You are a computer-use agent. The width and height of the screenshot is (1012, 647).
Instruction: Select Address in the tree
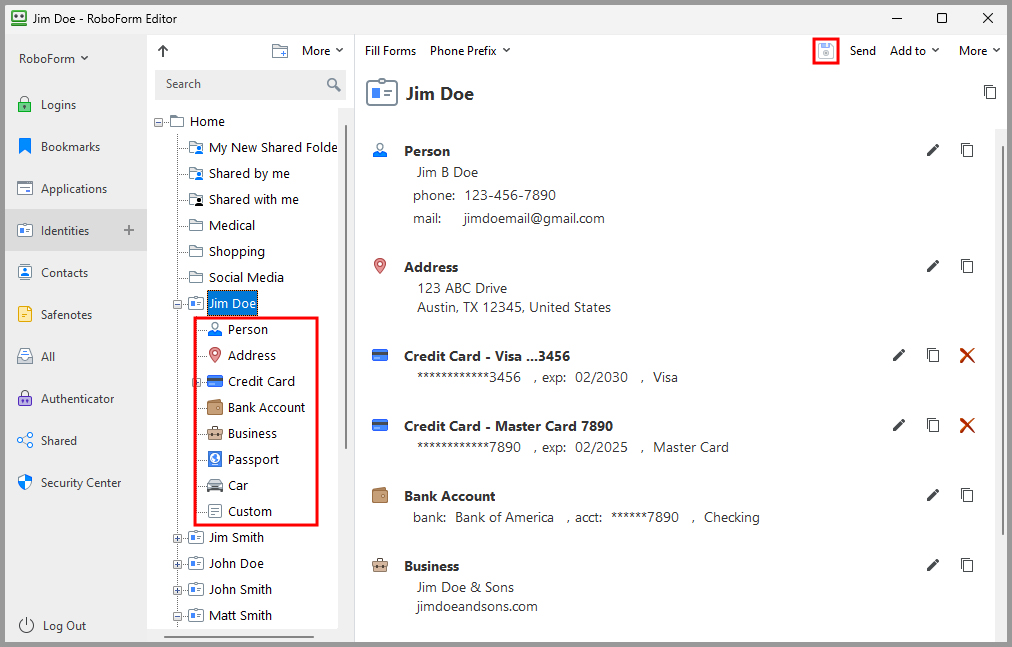pyautogui.click(x=241, y=355)
